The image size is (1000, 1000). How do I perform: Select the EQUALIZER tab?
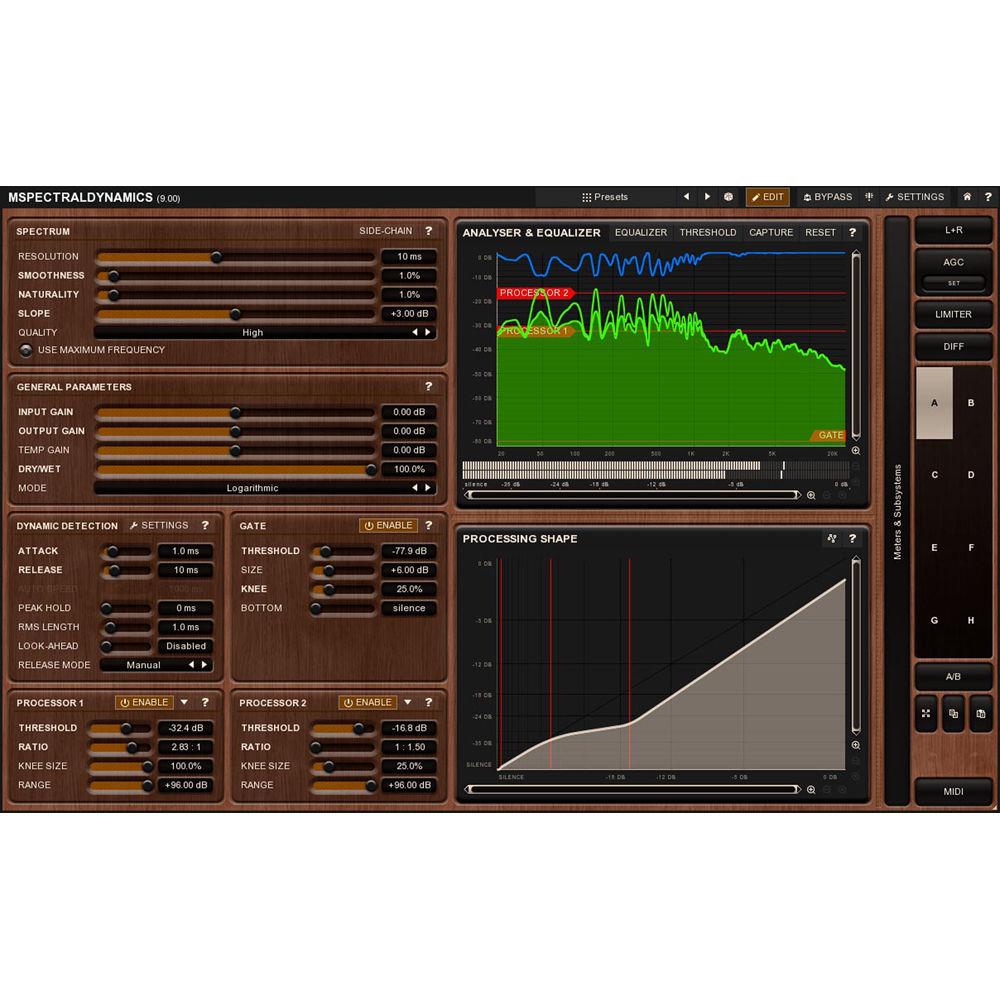pyautogui.click(x=641, y=232)
